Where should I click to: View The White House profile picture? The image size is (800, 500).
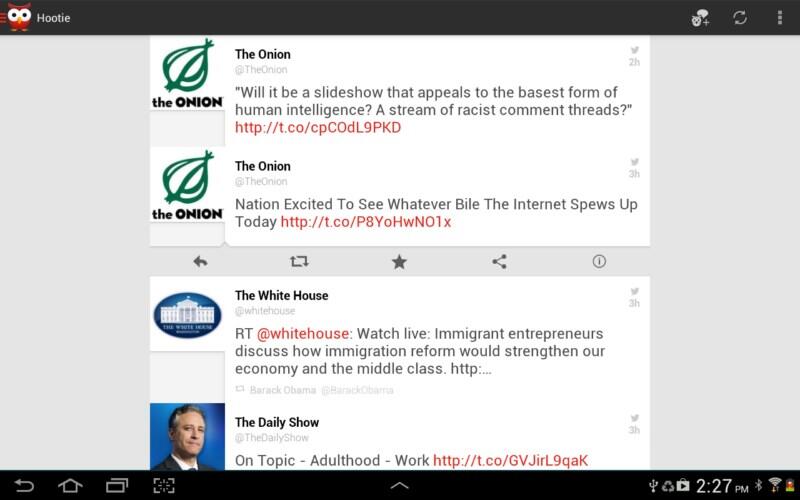187,315
